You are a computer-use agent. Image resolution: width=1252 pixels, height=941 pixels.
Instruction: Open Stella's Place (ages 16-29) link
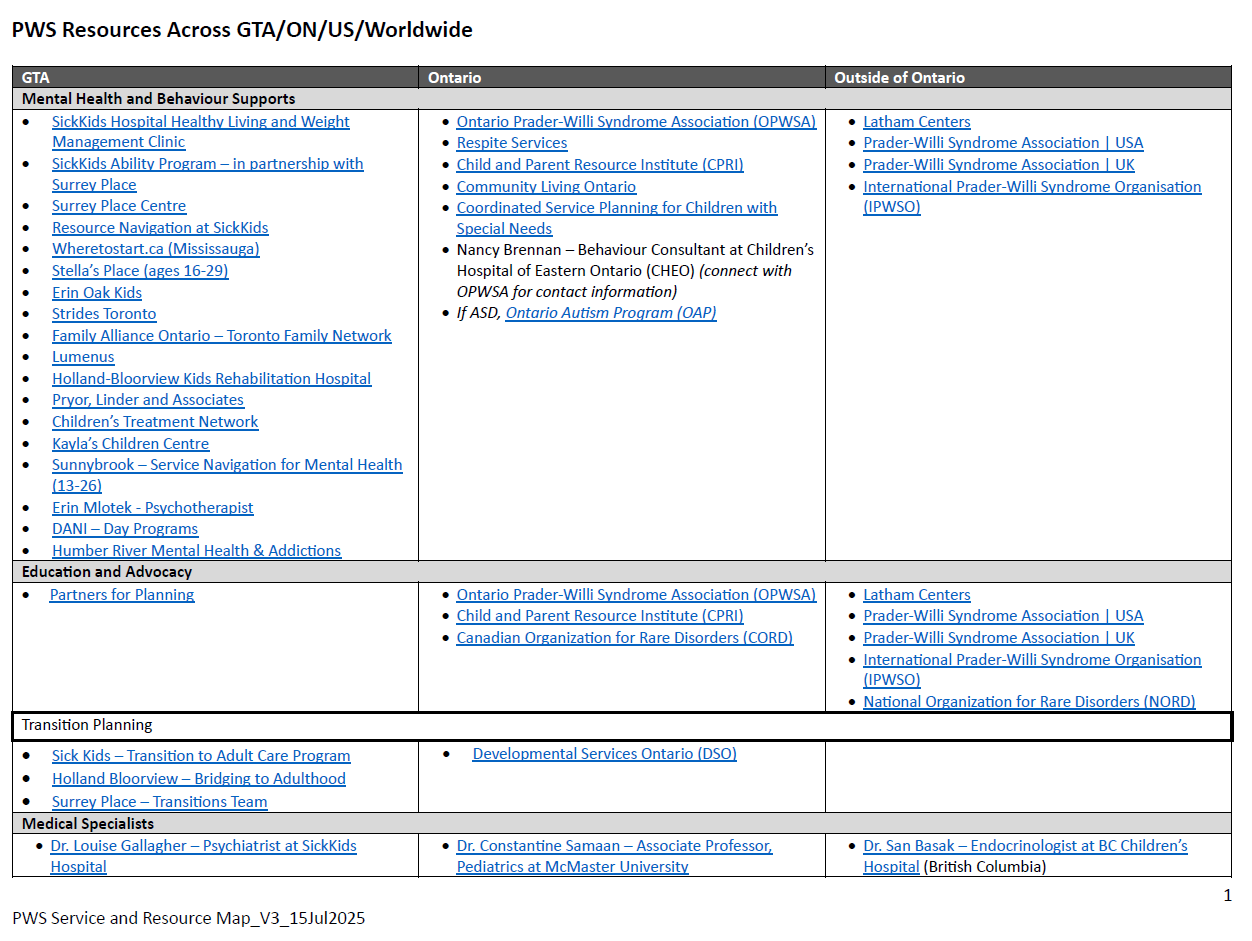coord(140,271)
